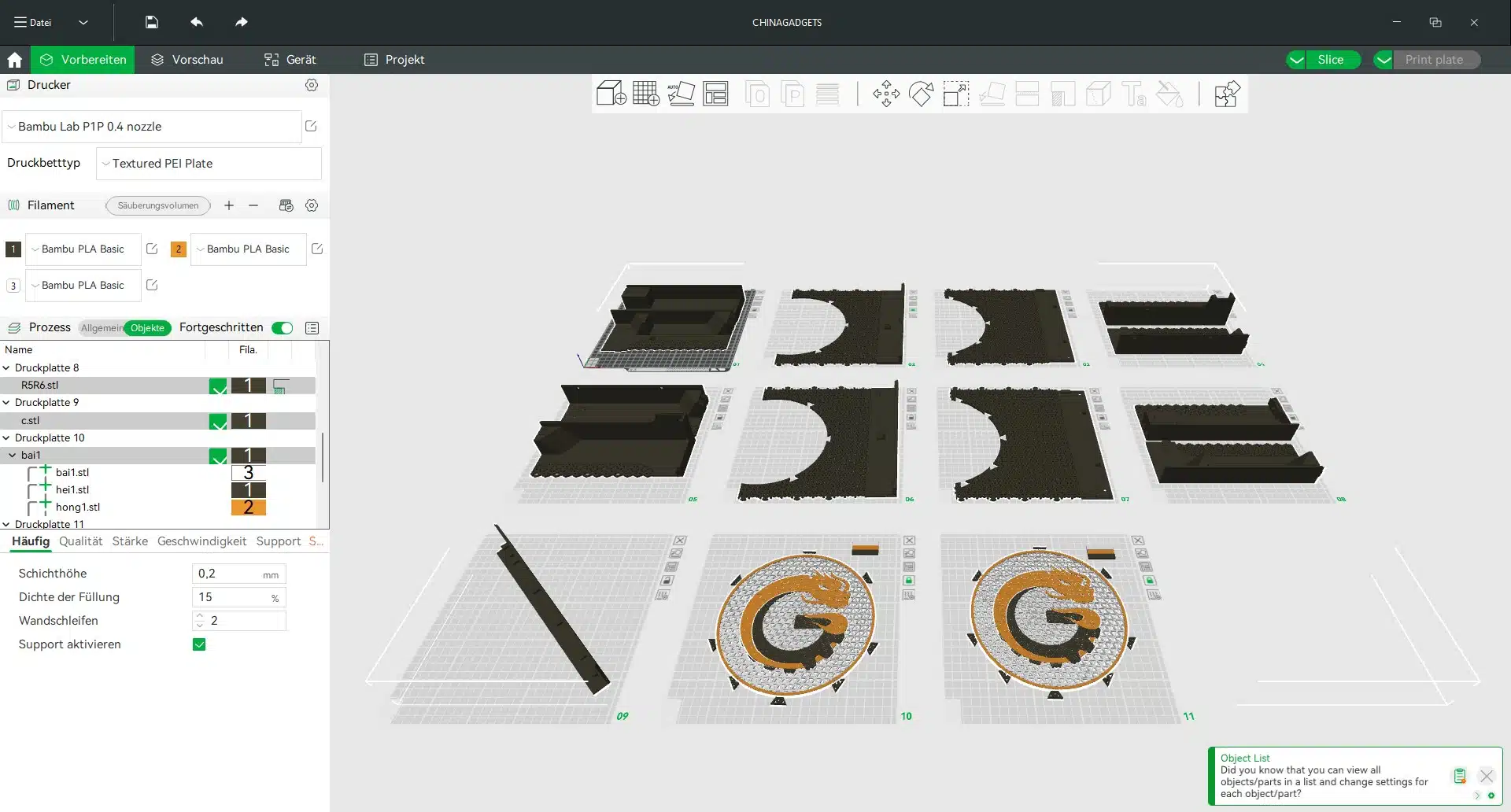Switch to the Projekt tab
1511x812 pixels.
click(394, 60)
